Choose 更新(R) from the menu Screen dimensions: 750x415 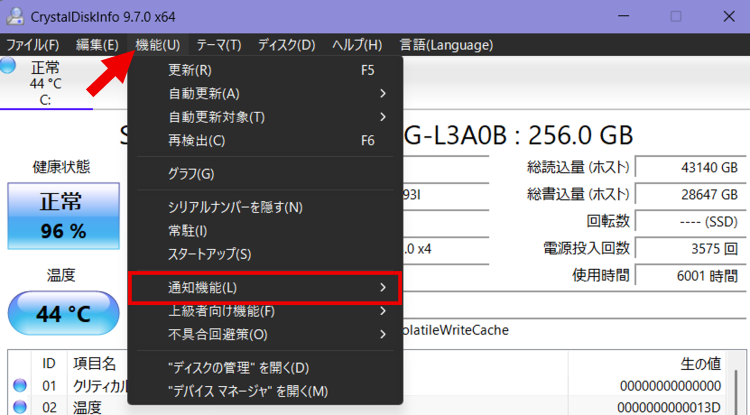(265, 70)
